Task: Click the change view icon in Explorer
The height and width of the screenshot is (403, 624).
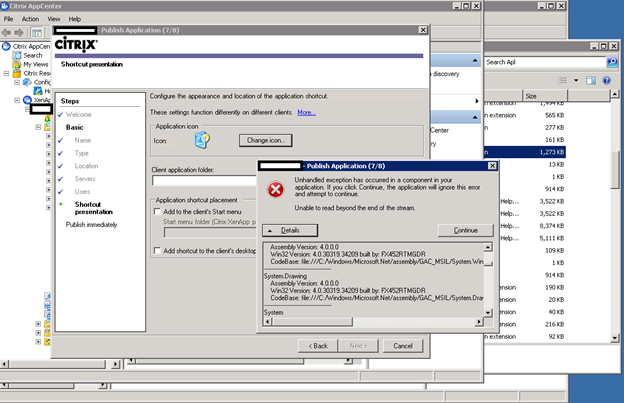Action: (x=562, y=80)
